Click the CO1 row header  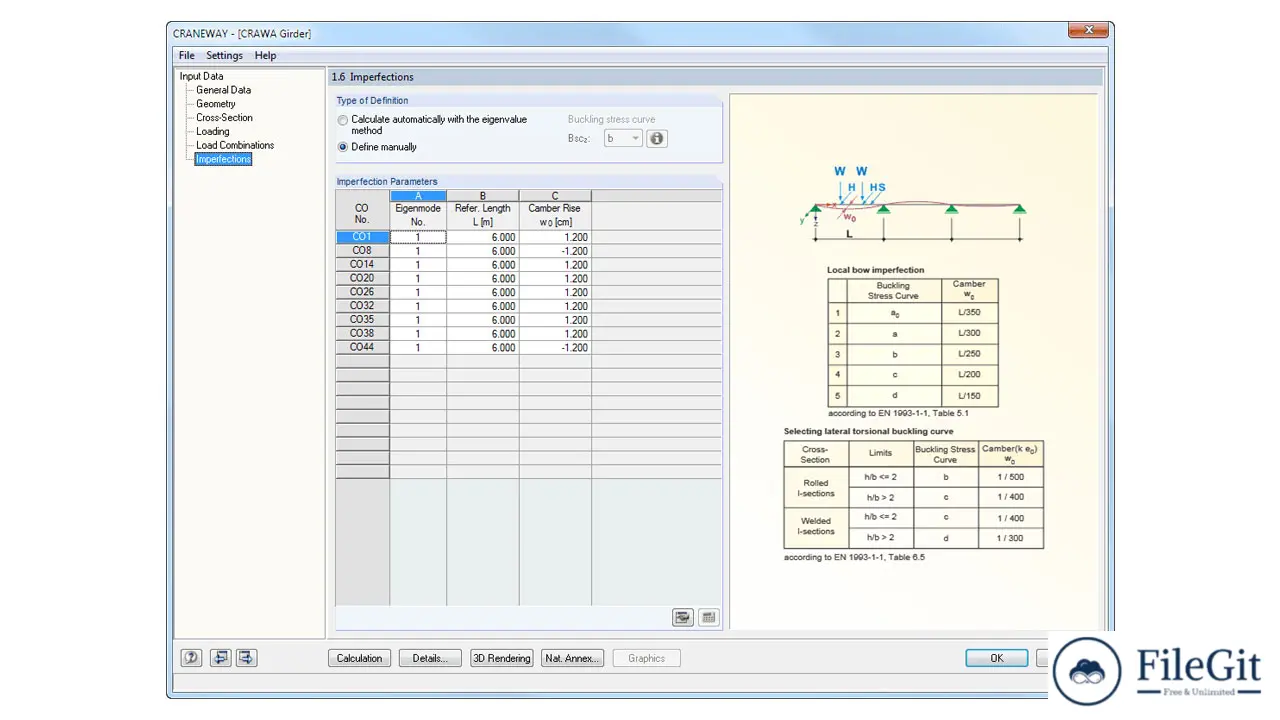click(x=362, y=237)
